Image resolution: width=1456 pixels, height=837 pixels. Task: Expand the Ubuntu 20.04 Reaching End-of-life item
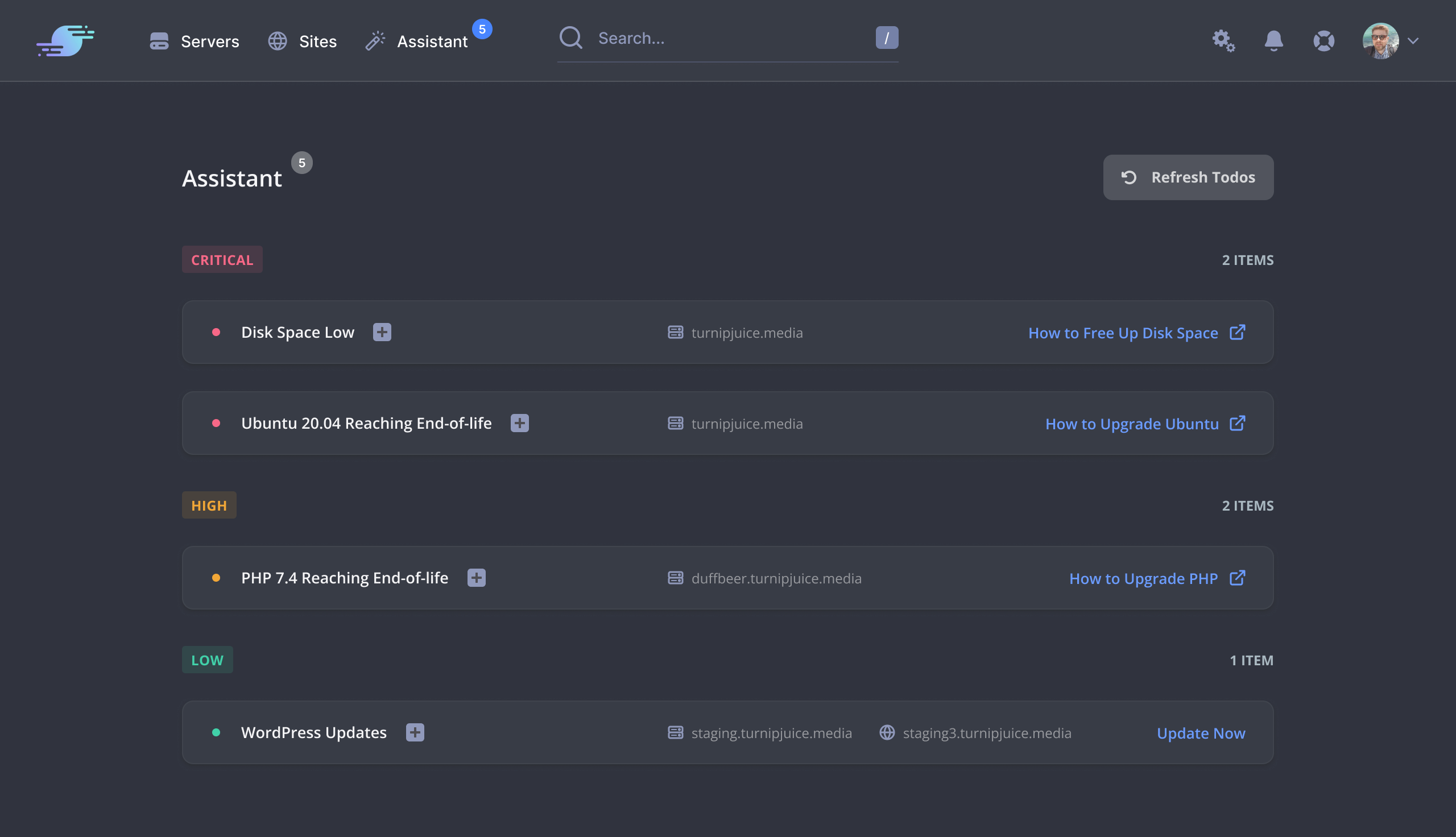tap(519, 423)
